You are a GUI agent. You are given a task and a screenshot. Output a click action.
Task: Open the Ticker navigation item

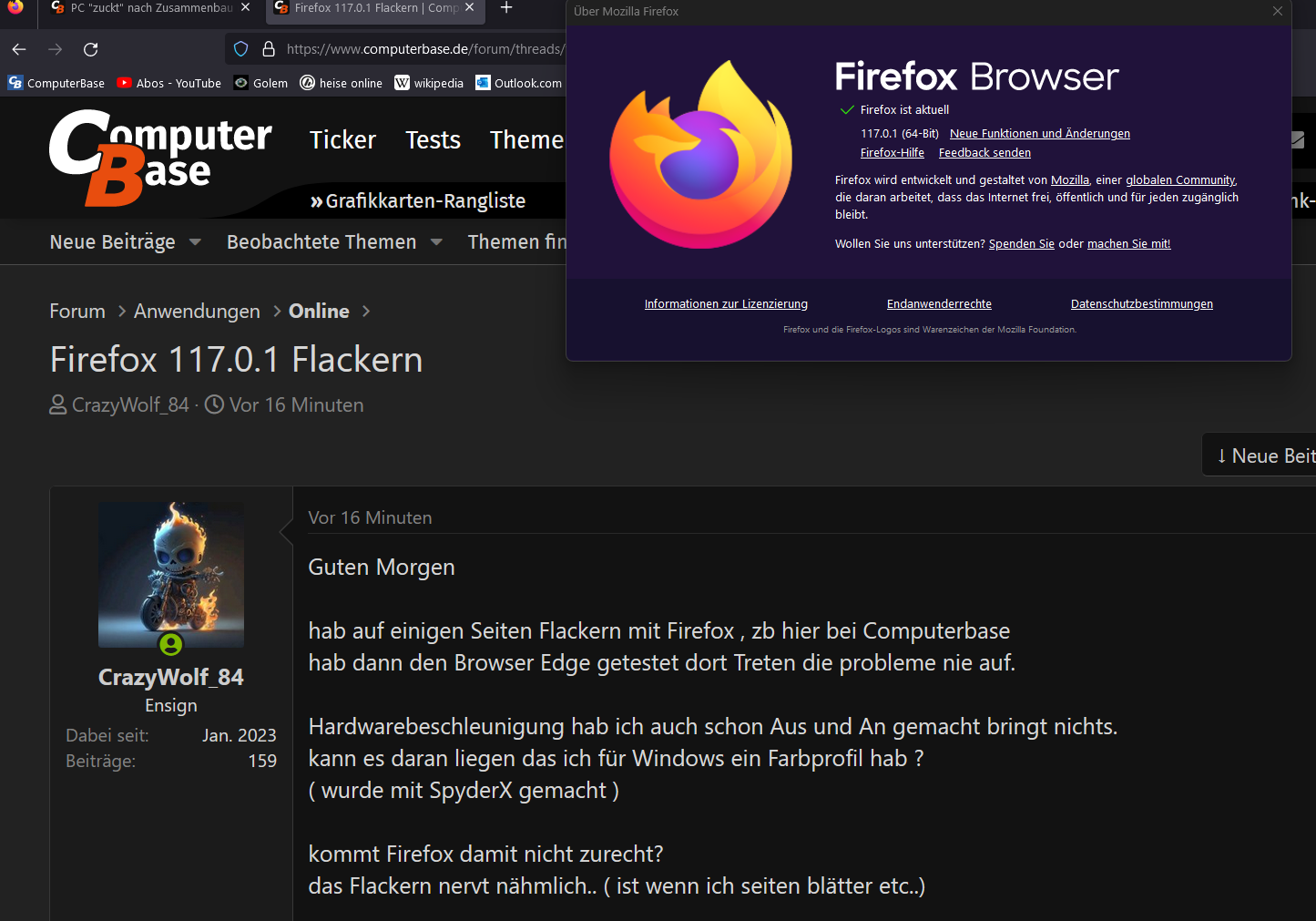(x=342, y=139)
